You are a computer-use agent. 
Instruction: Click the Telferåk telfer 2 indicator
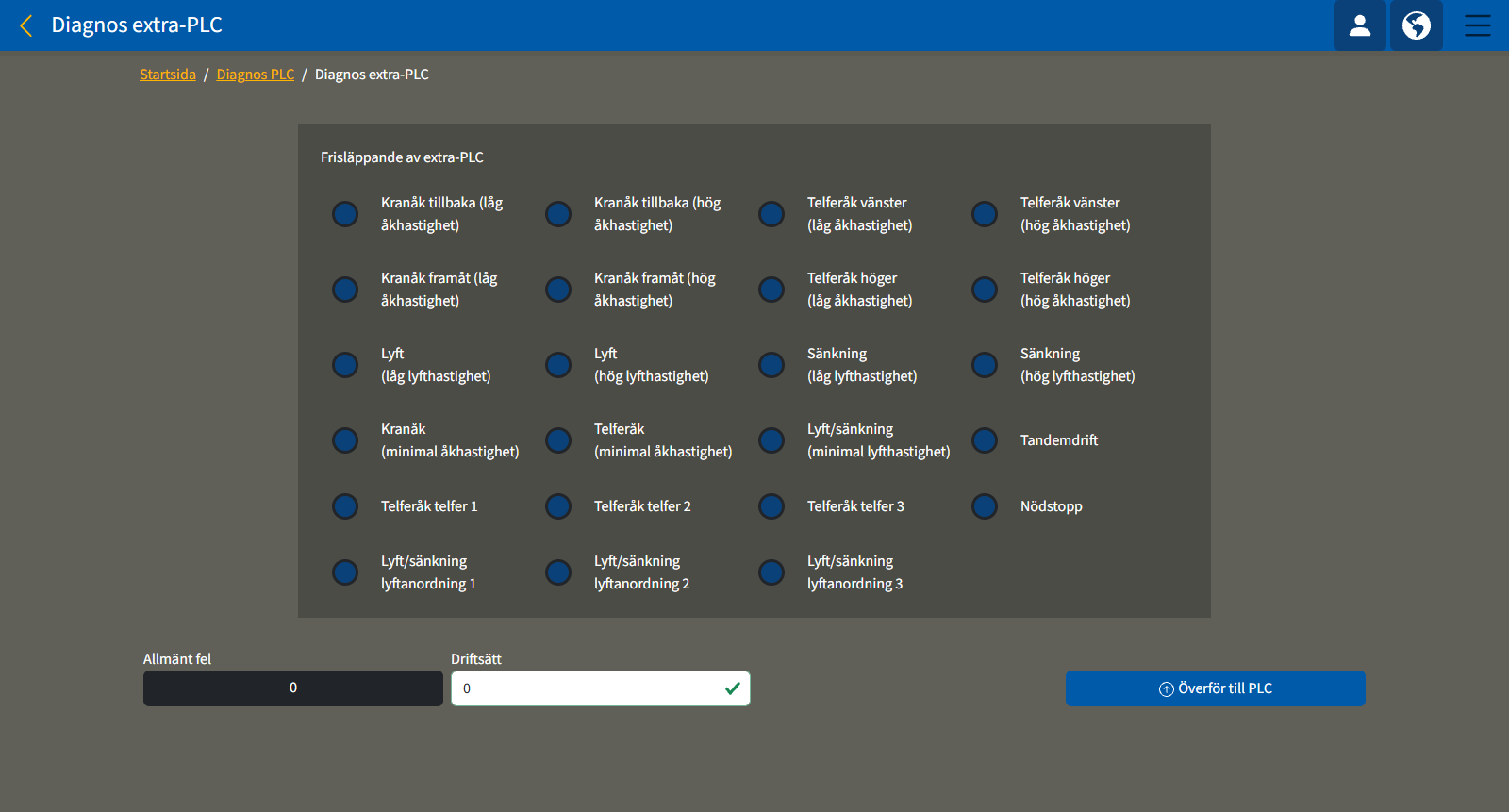click(x=558, y=506)
